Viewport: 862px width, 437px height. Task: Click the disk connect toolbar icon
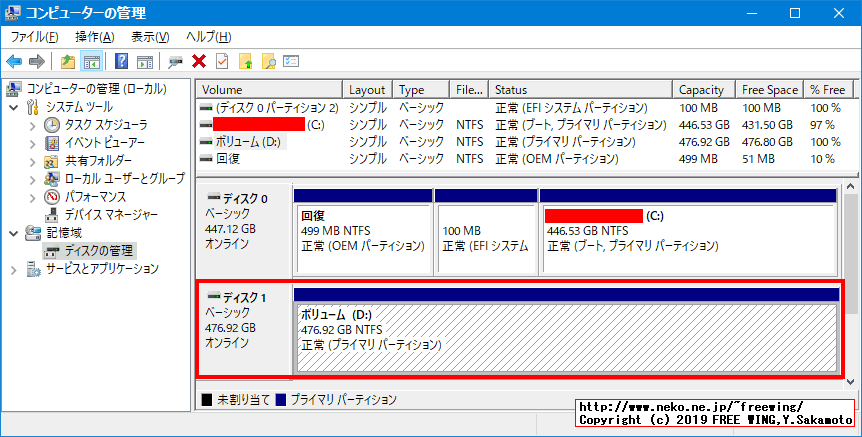[x=175, y=61]
